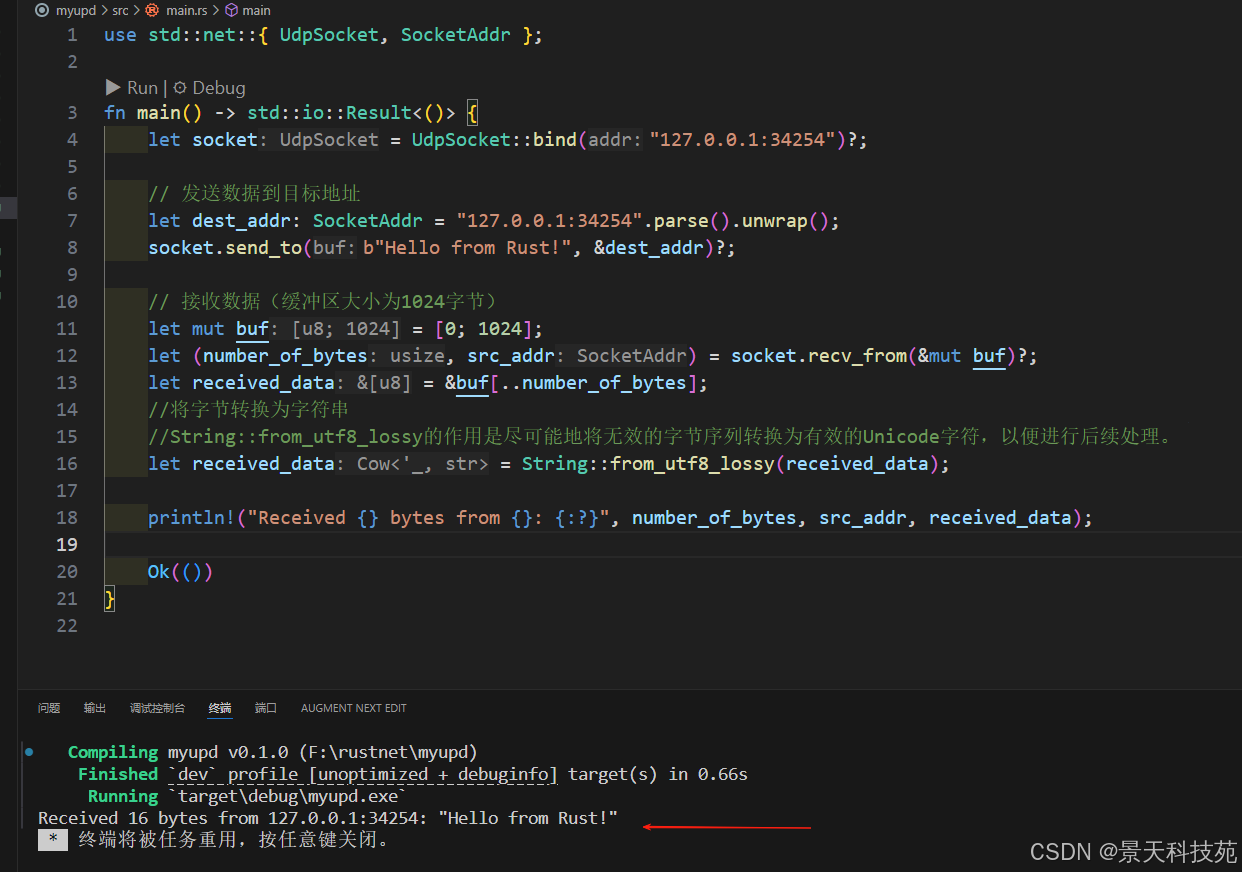Viewport: 1242px width, 872px height.
Task: Click the circle icon before myupd breadcrumb
Action: pyautogui.click(x=42, y=10)
